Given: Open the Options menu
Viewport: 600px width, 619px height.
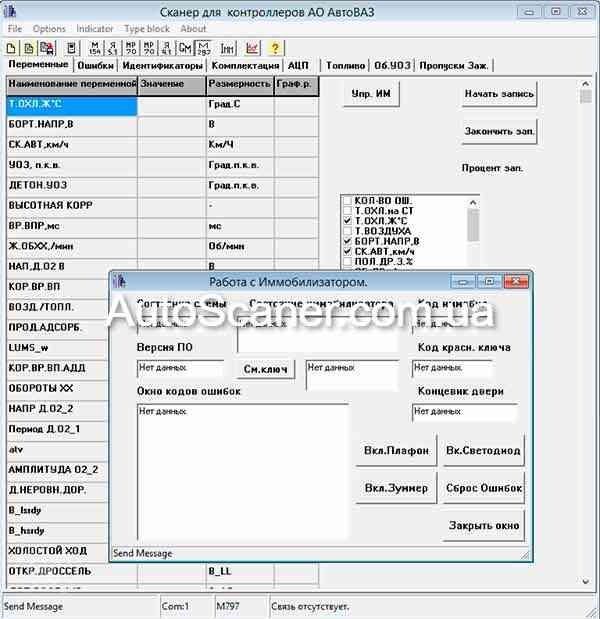Looking at the screenshot, I should tap(49, 29).
